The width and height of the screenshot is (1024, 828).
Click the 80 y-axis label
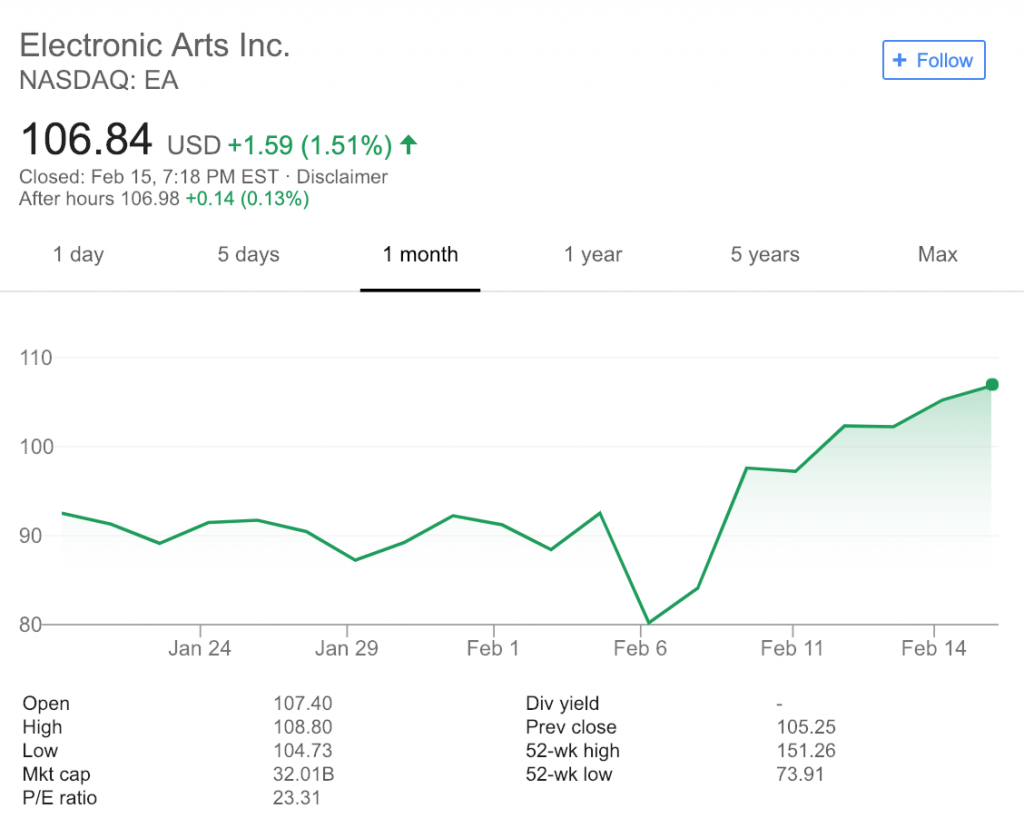click(31, 625)
